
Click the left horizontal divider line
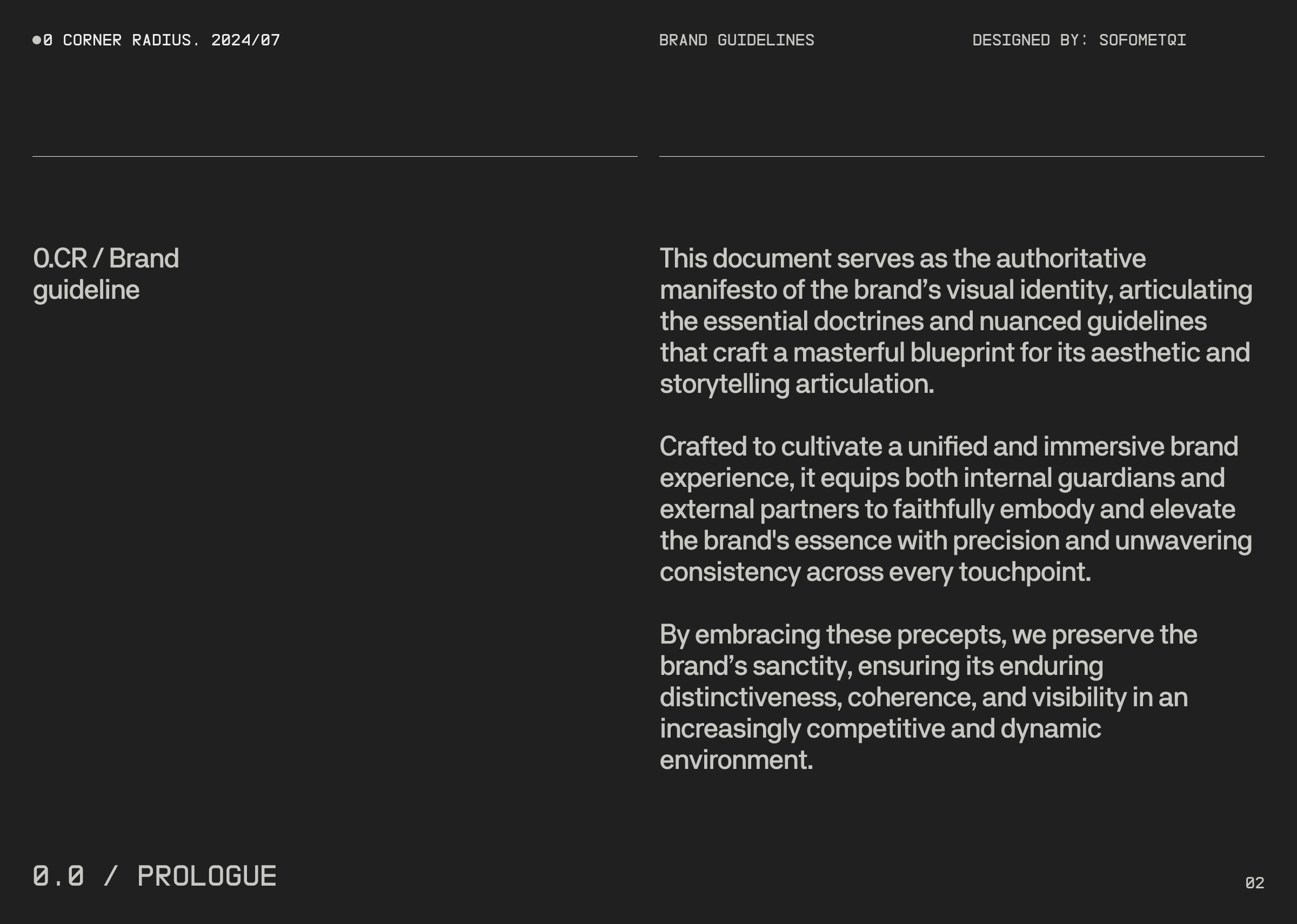pyautogui.click(x=335, y=156)
